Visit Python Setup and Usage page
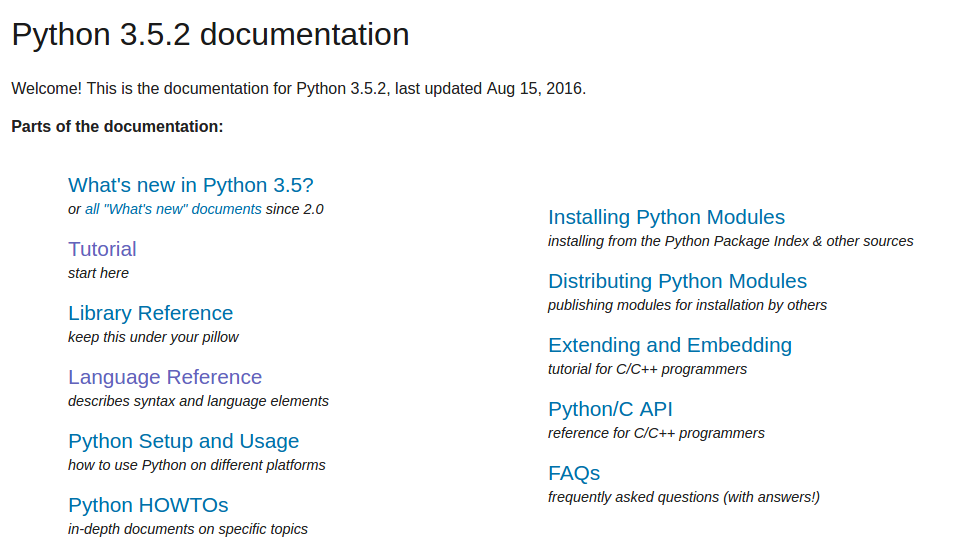 pos(184,441)
